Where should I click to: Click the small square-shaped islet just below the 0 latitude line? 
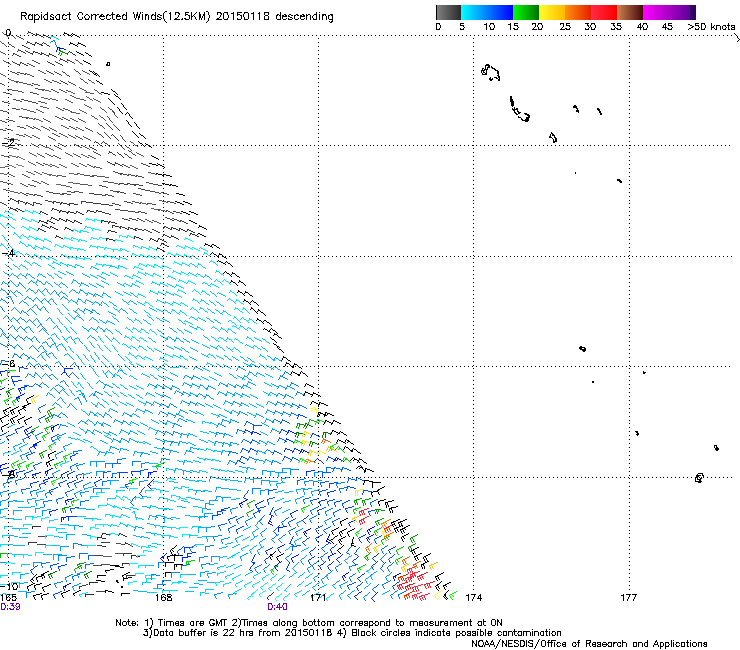click(108, 64)
